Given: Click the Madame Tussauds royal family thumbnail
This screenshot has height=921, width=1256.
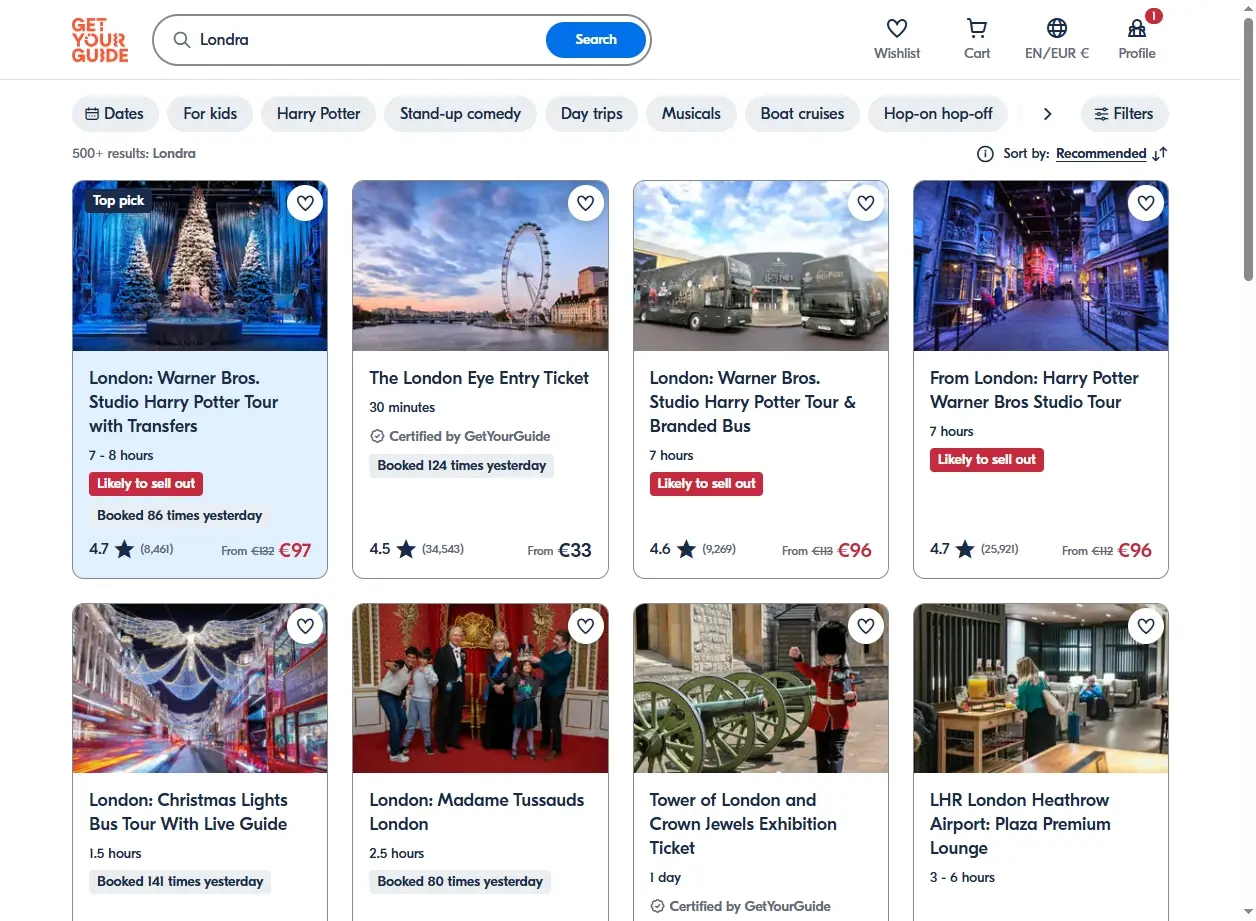Looking at the screenshot, I should [480, 688].
